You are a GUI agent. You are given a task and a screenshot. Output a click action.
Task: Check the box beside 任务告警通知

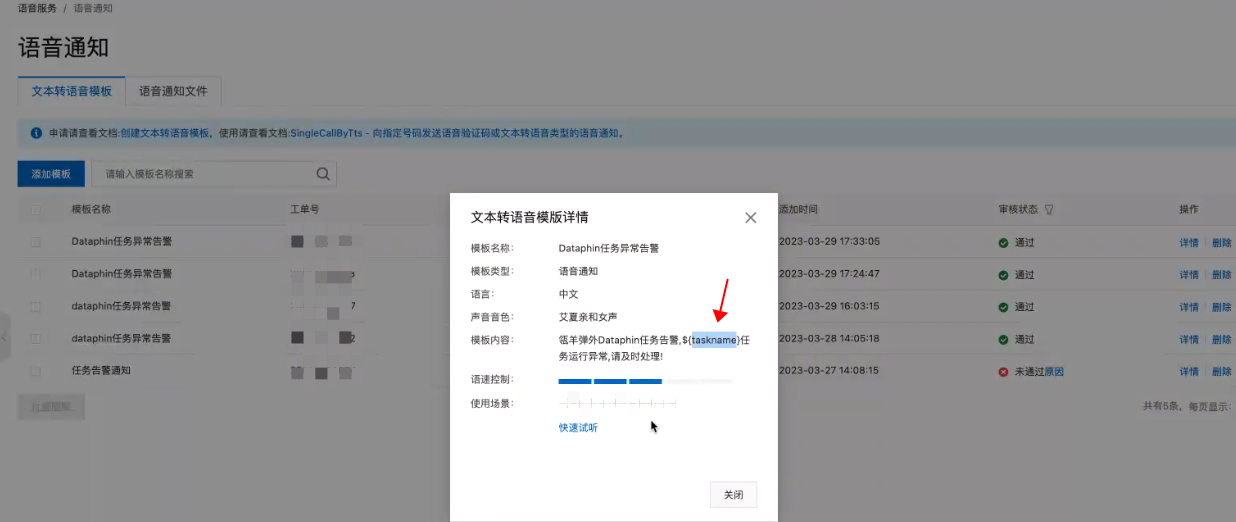[37, 371]
